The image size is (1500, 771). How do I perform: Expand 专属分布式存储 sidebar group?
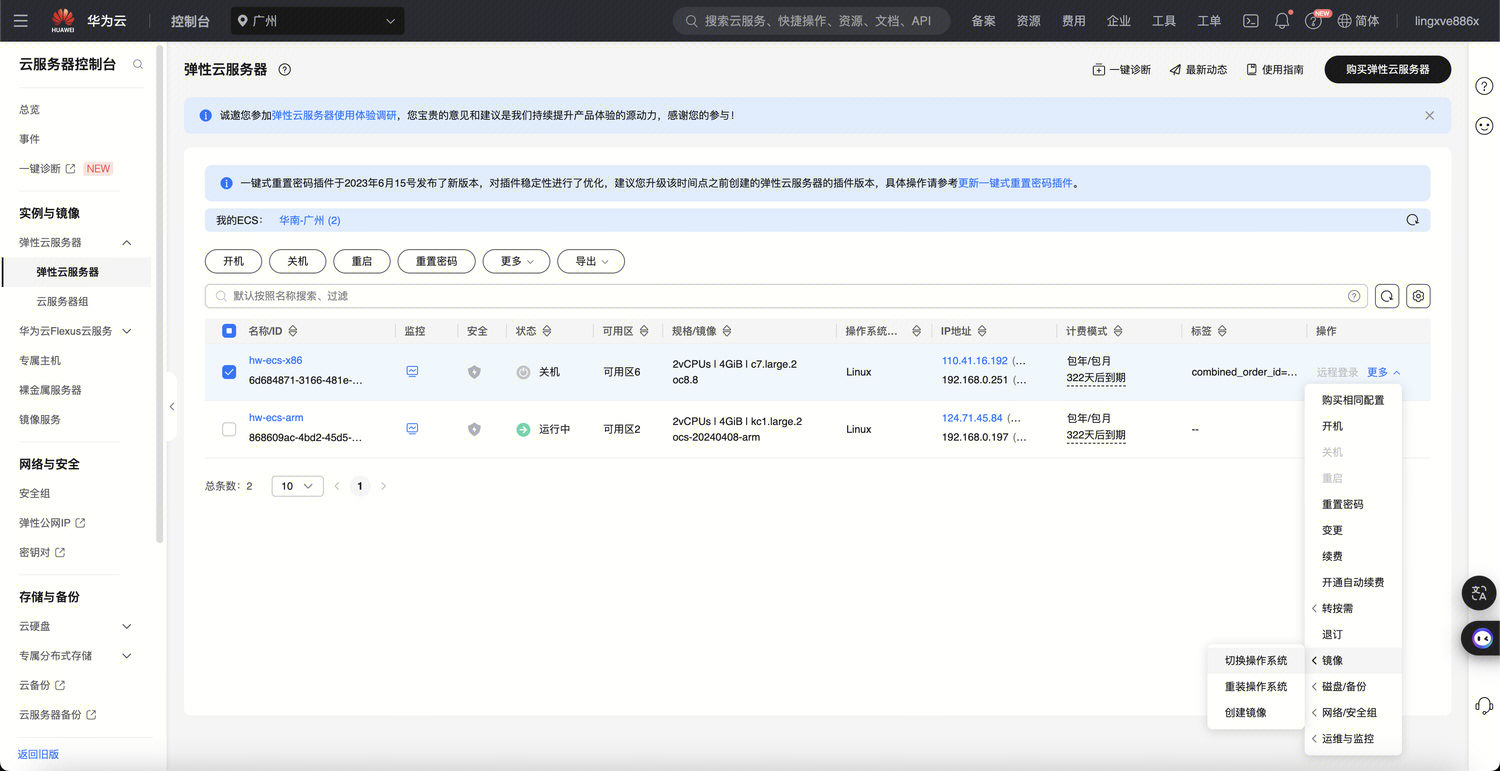click(x=126, y=656)
